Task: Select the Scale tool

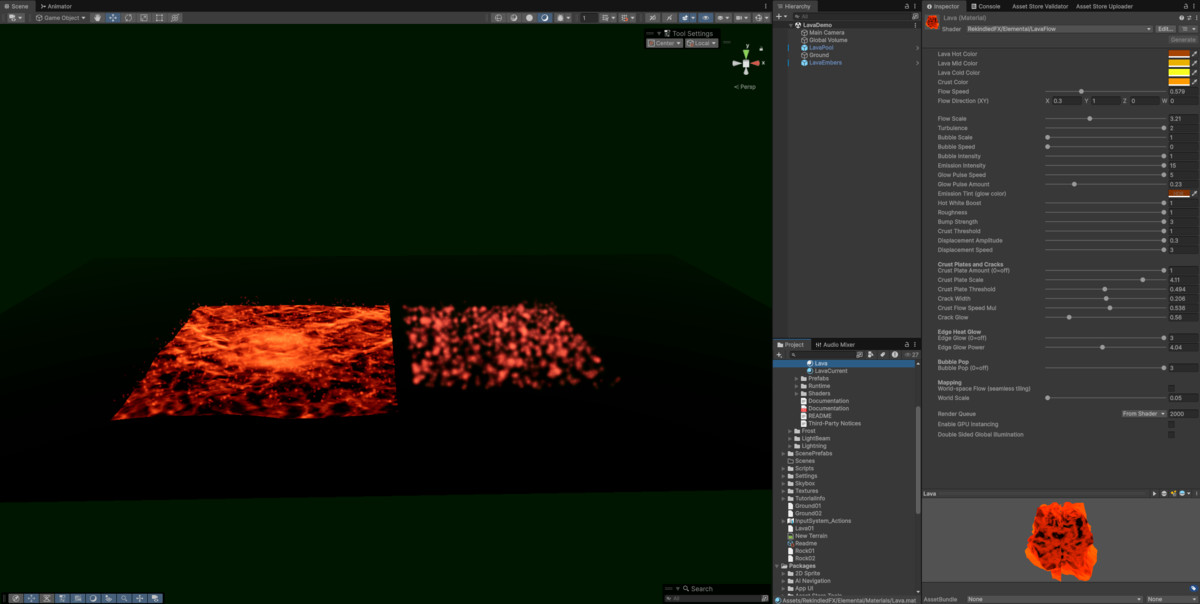Action: tap(144, 18)
